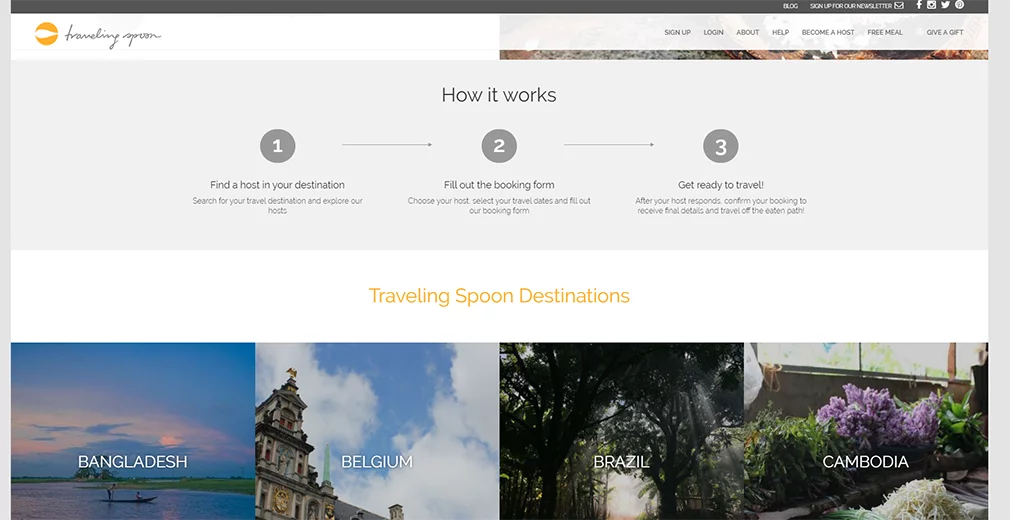Open Become a Host page

click(x=828, y=32)
